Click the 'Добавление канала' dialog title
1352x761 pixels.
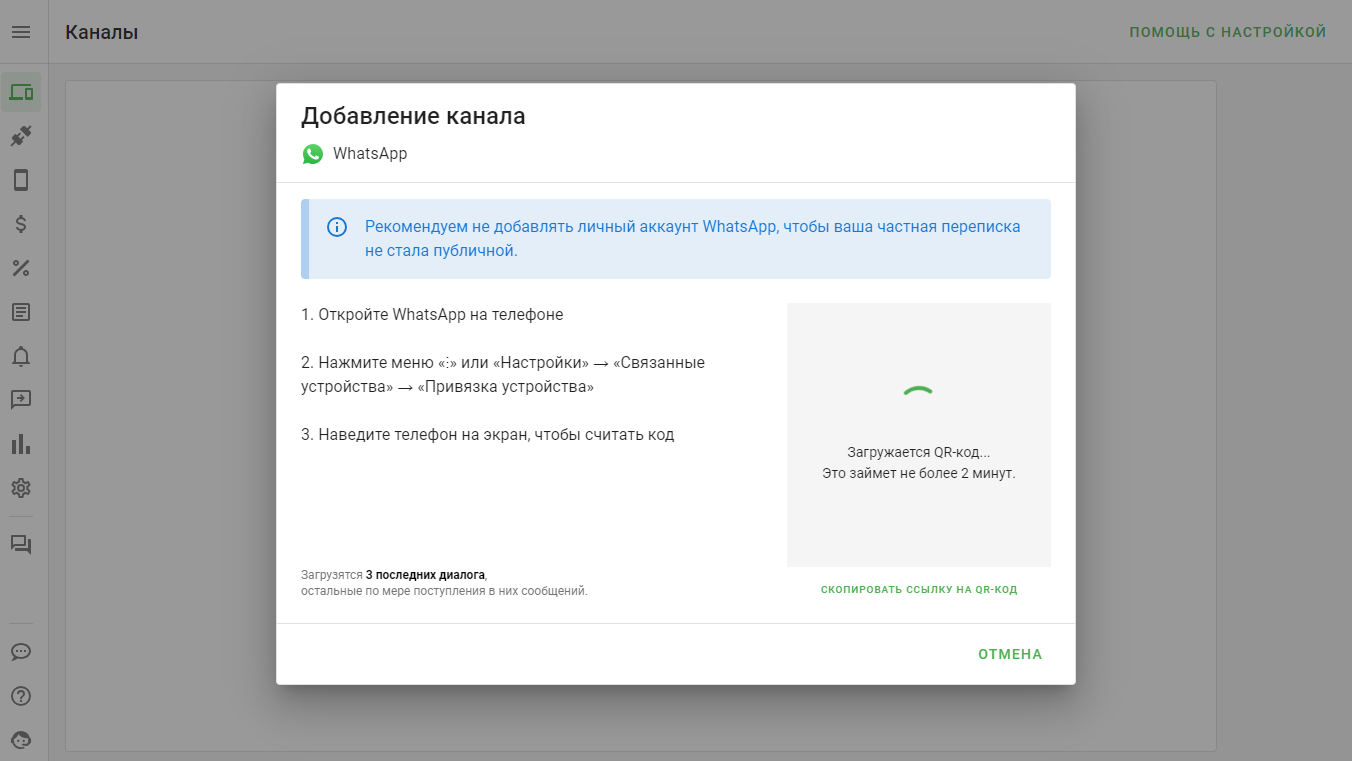[x=413, y=116]
